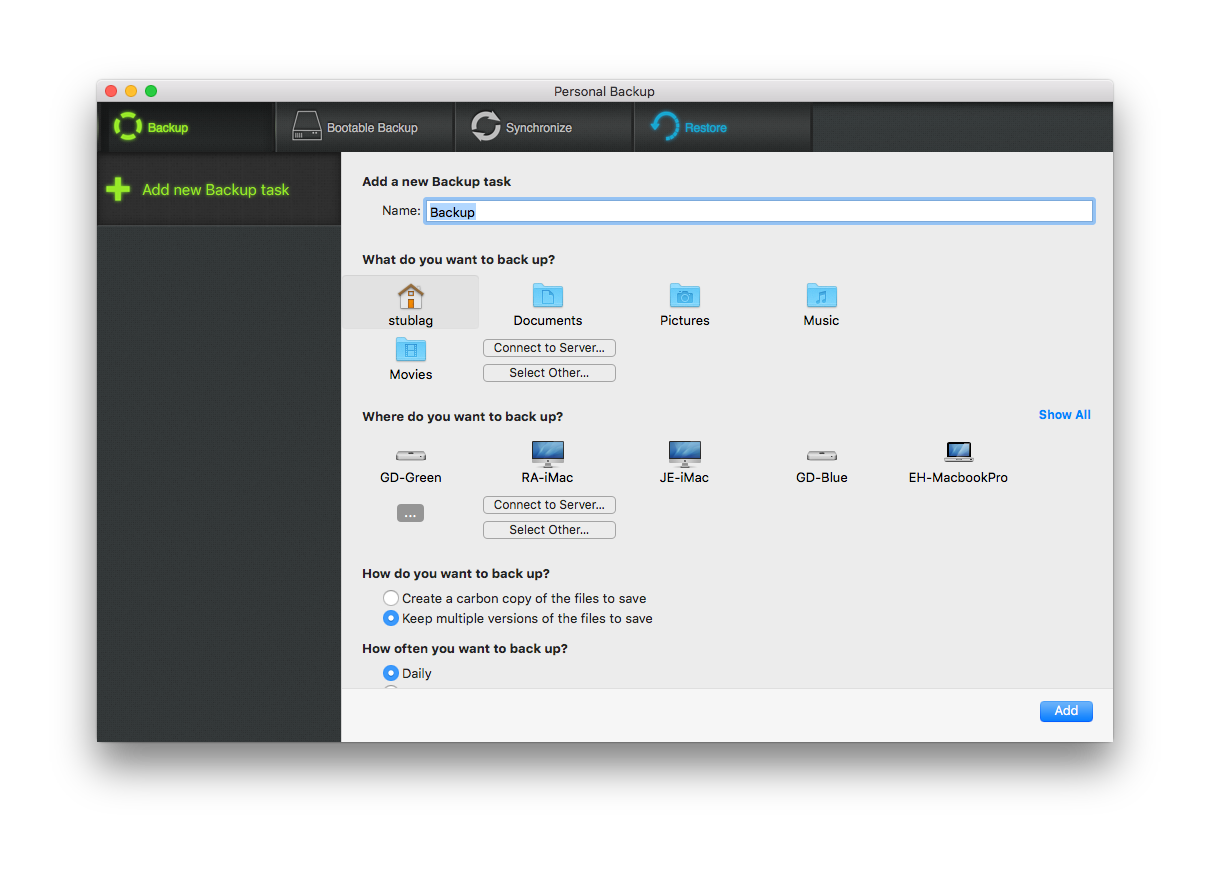
Task: Click the Documents label text
Action: click(548, 321)
